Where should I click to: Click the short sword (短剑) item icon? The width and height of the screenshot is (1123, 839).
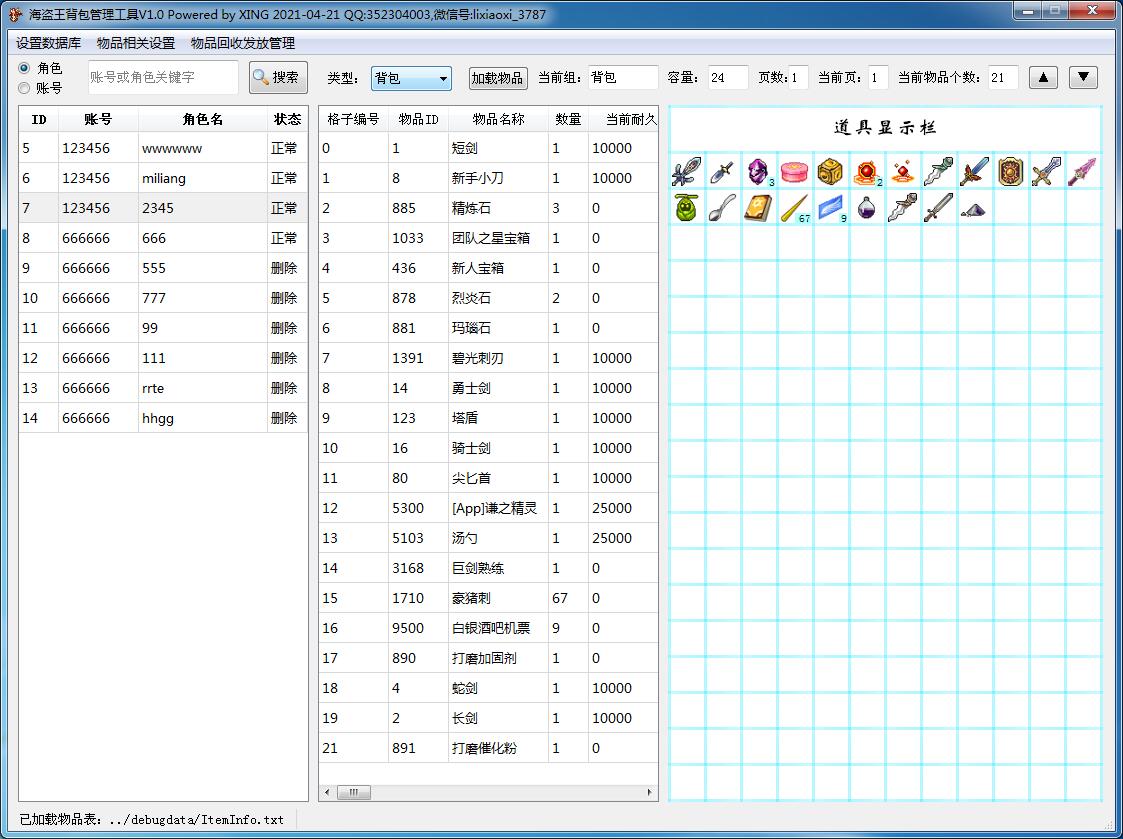point(687,172)
